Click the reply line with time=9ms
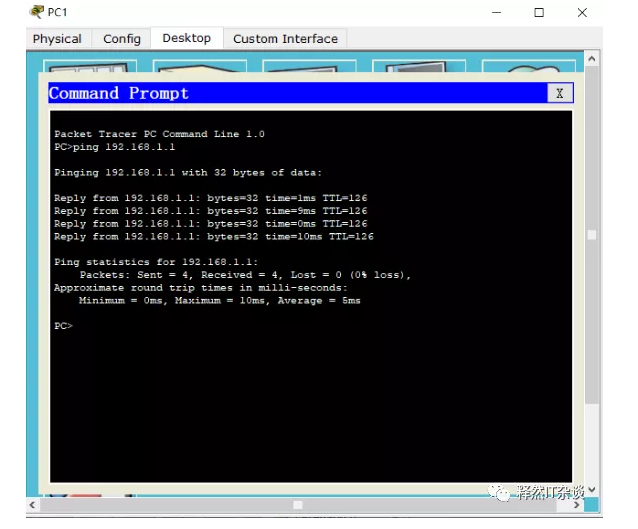The width and height of the screenshot is (638, 529). [x=211, y=211]
